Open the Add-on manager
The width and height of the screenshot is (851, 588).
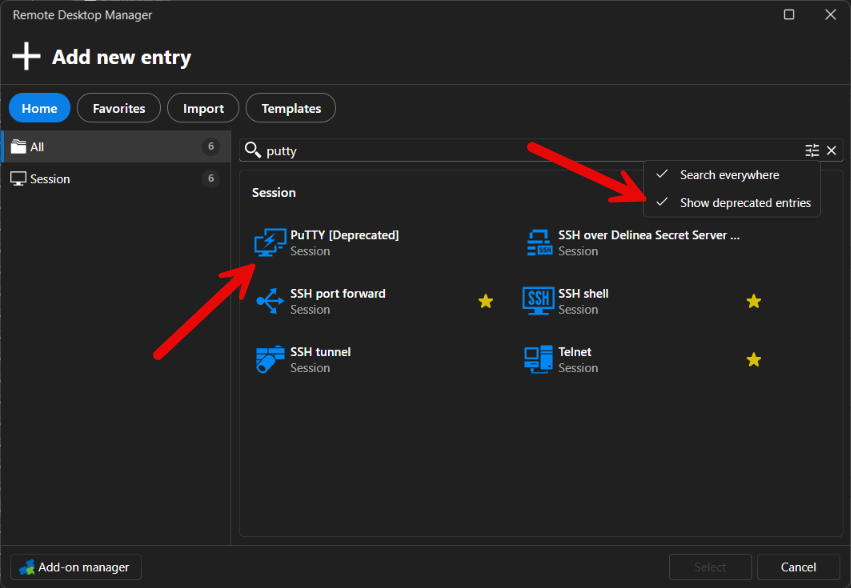click(76, 567)
